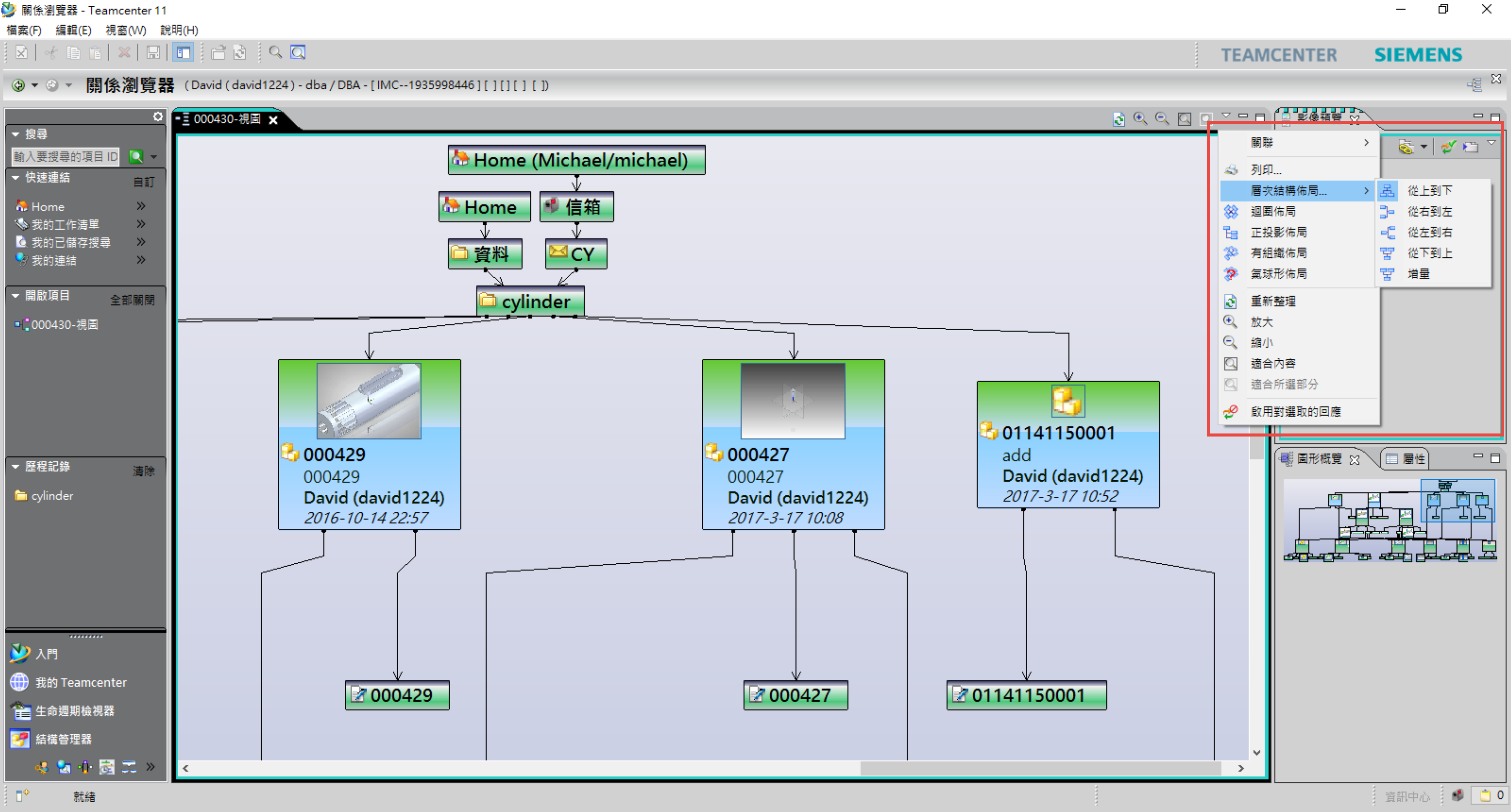Click the green search go button
This screenshot has width=1511, height=812.
[x=136, y=156]
